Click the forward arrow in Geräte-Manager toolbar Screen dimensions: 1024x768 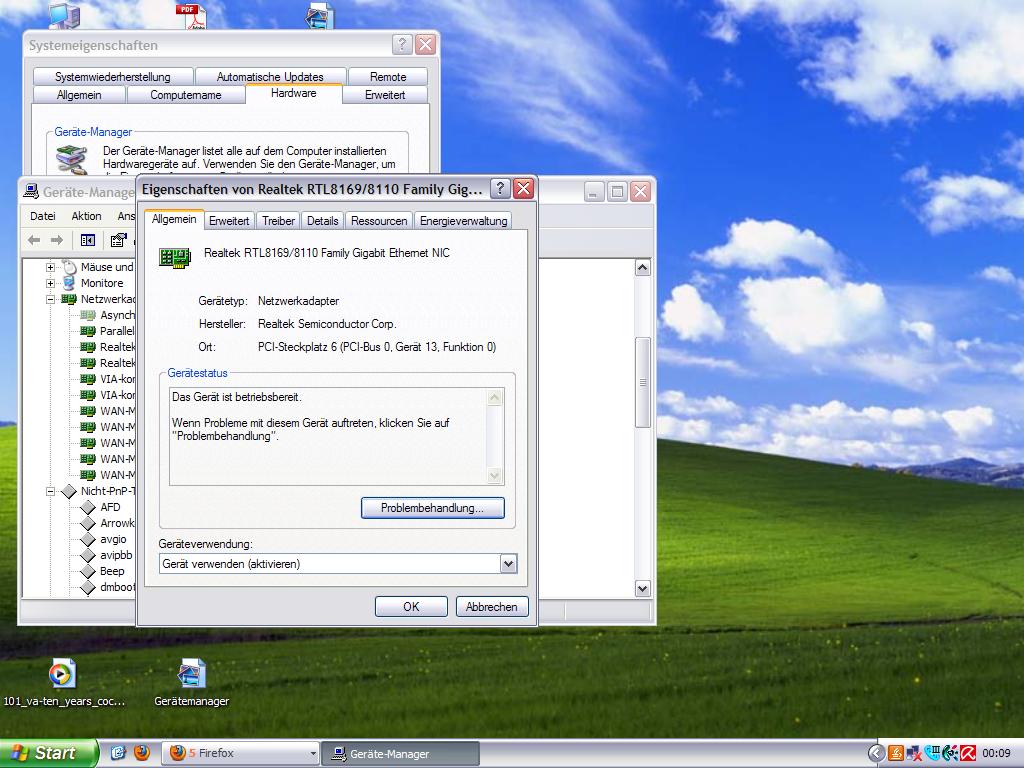(57, 240)
